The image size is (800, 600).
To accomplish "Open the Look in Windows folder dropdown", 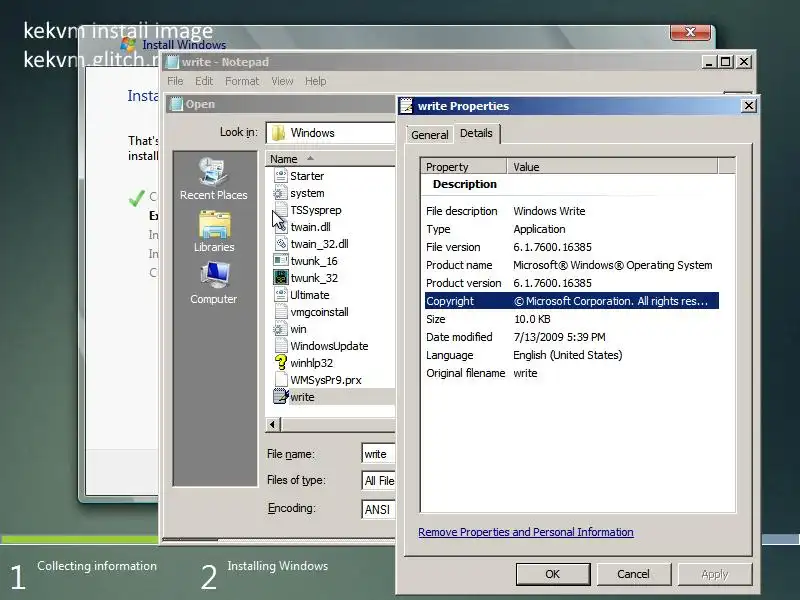I will tap(331, 133).
